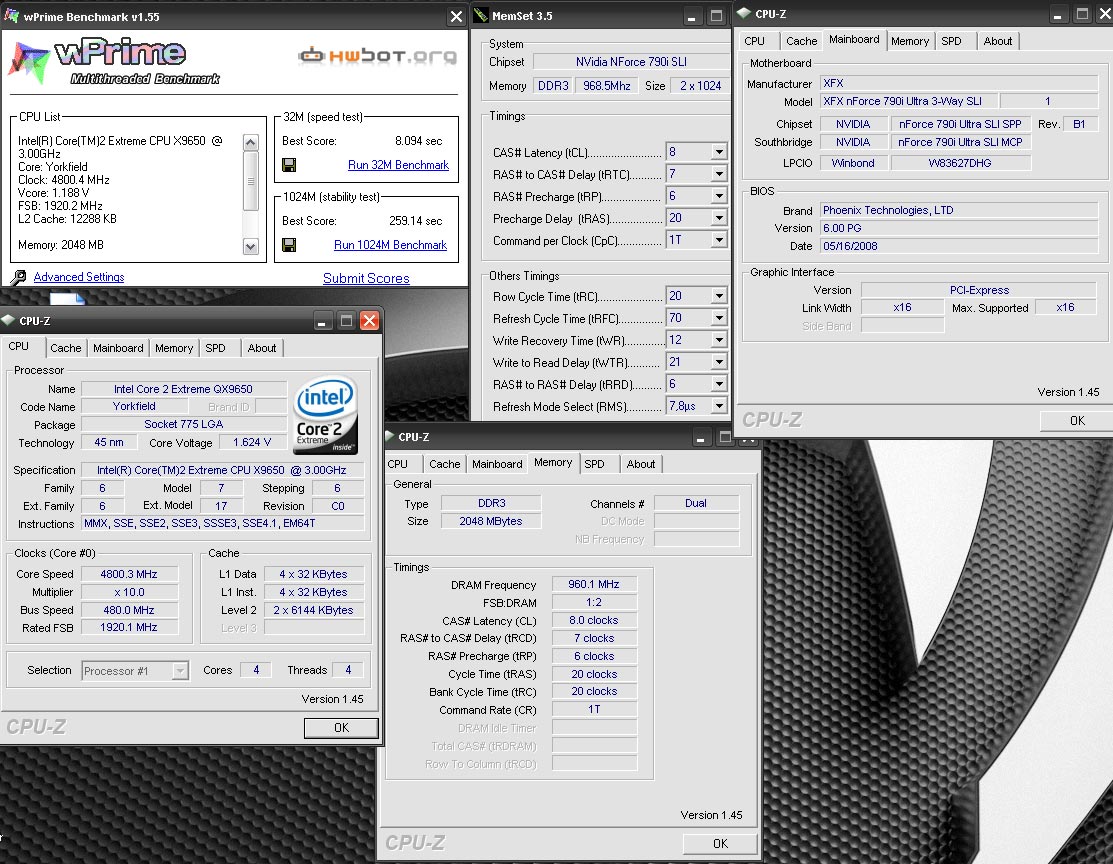Switch to Mainboard tab in CPU-Z CPU window
Screen dimensions: 1113x864
[x=118, y=348]
